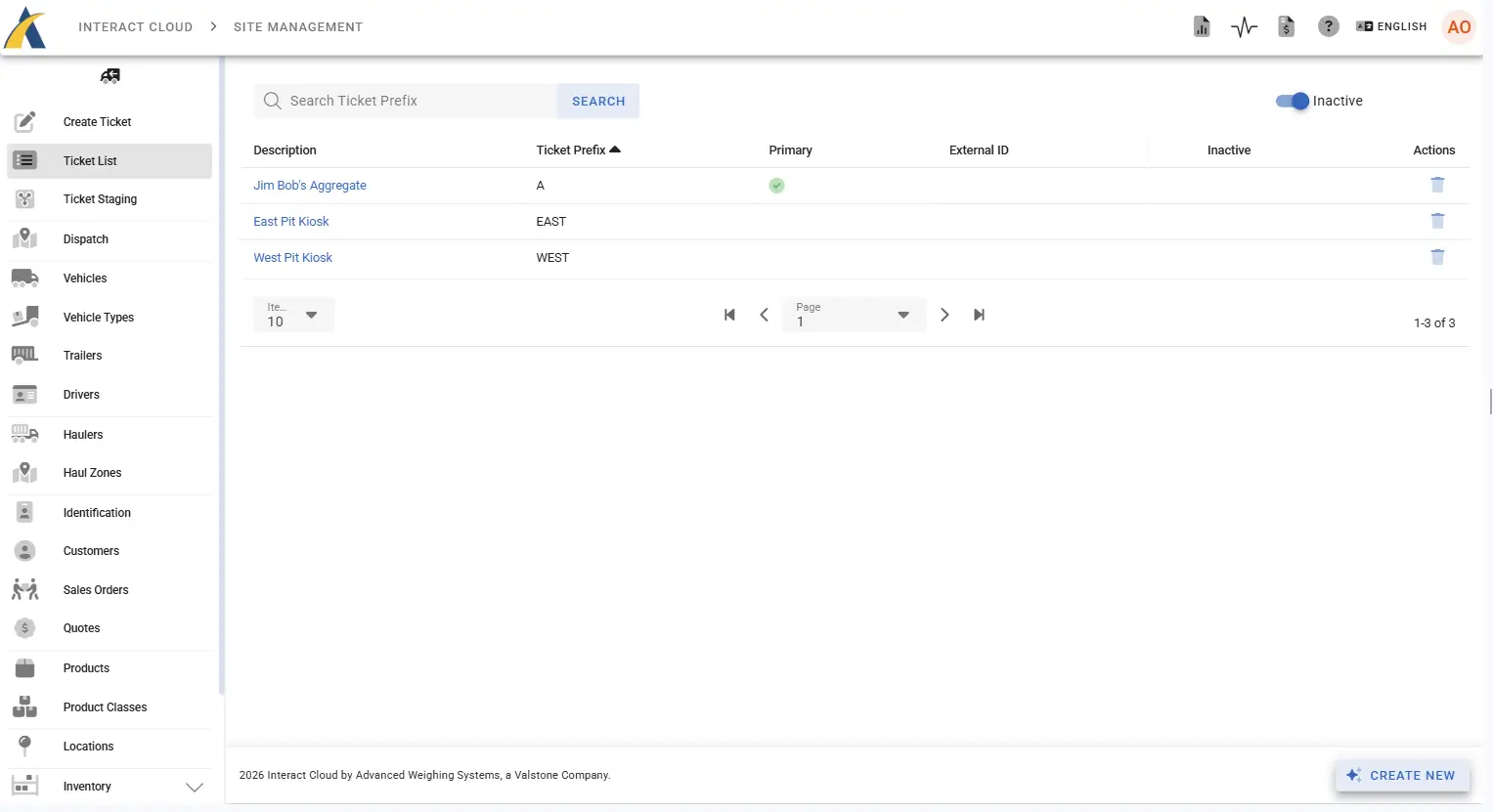This screenshot has width=1493, height=812.
Task: Jump to the first page of results
Action: 729,315
